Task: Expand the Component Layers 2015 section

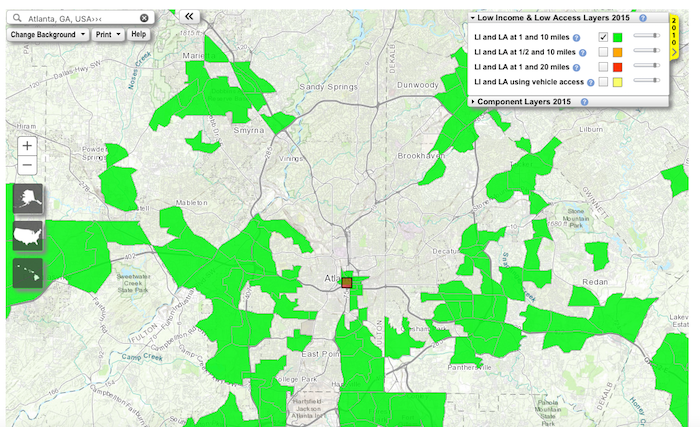Action: pyautogui.click(x=474, y=102)
